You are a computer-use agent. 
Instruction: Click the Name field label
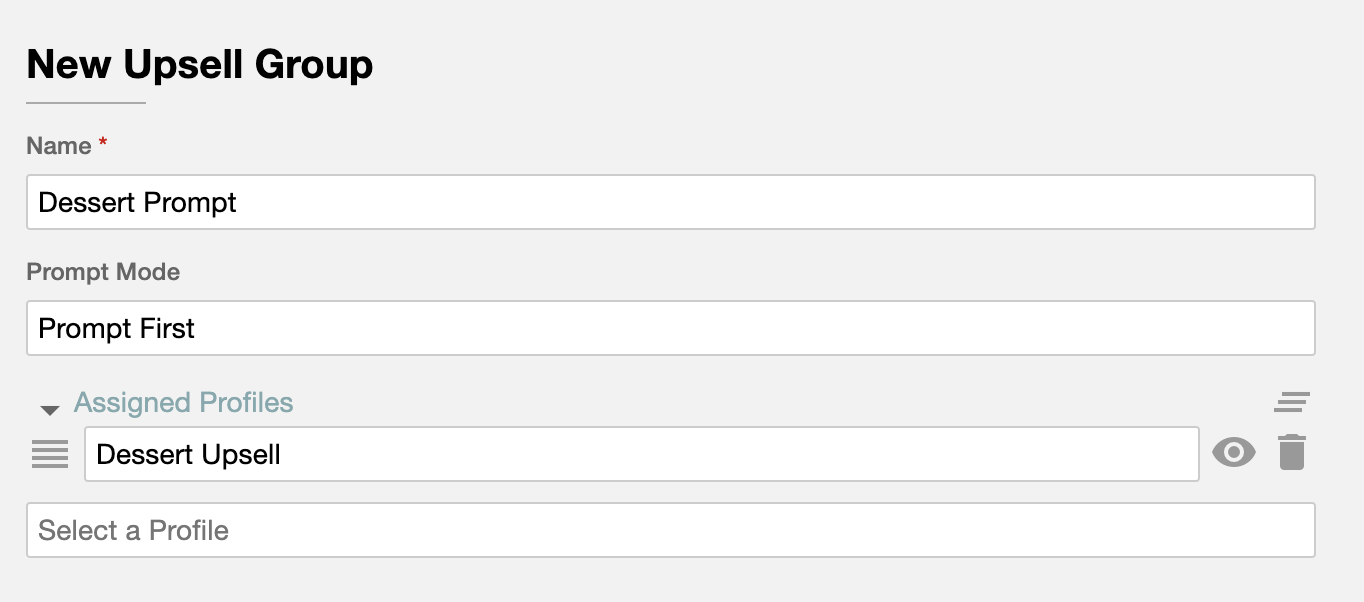(x=59, y=146)
